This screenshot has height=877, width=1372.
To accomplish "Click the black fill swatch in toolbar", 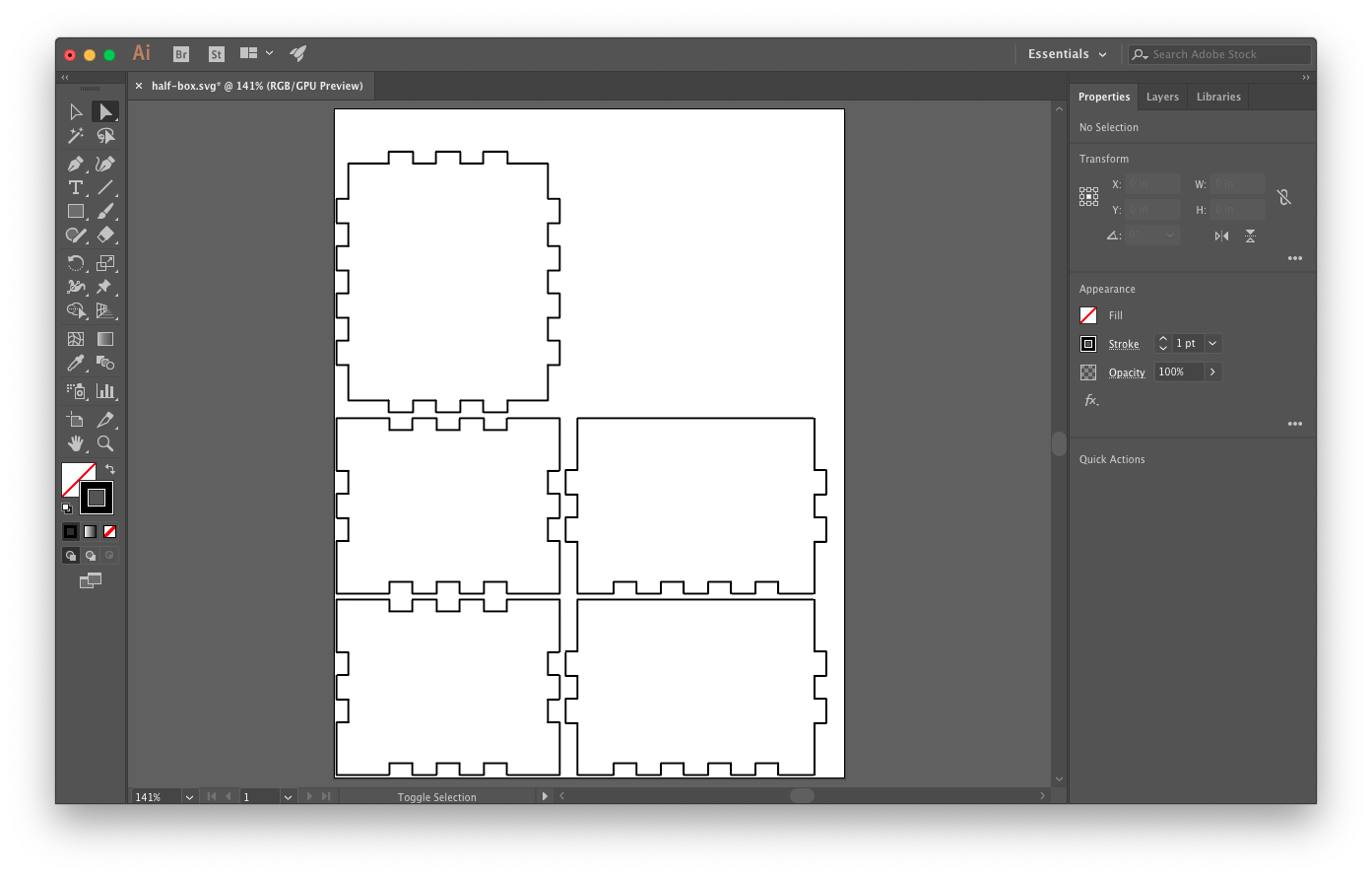I will point(70,531).
